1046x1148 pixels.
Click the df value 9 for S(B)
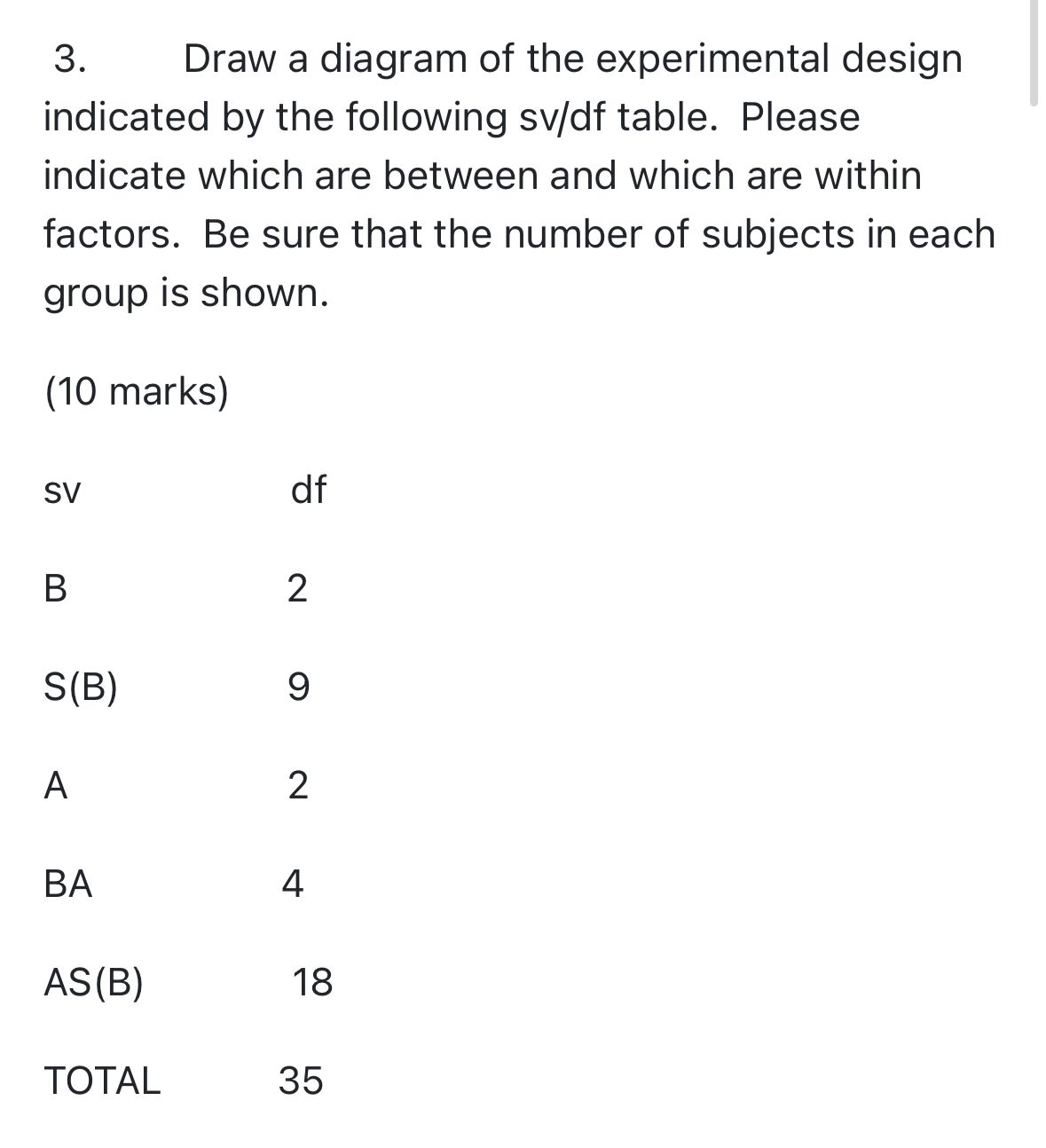299,687
